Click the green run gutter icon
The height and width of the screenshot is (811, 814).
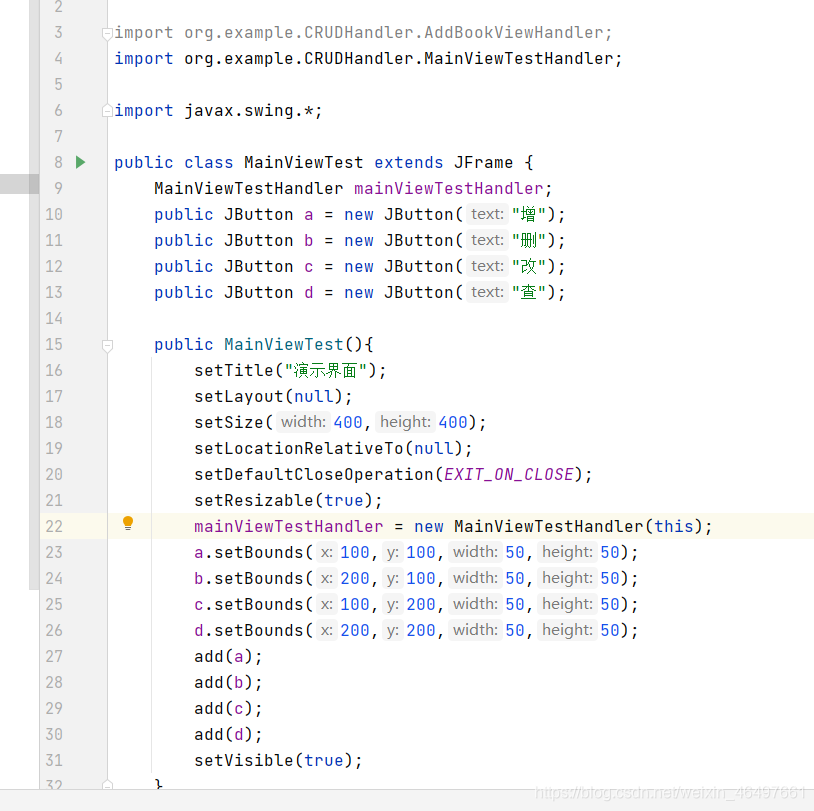pos(80,163)
